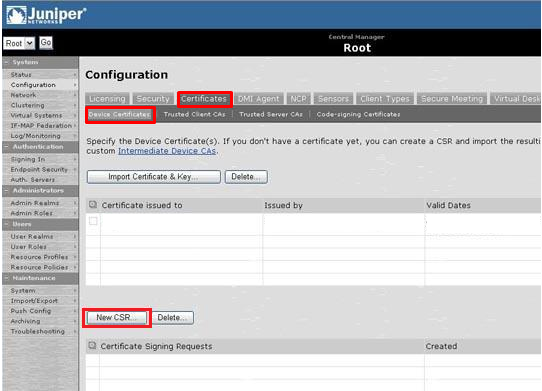542x391 pixels.
Task: Expand the Import/Export submenu arrow
Action: pyautogui.click(x=75, y=301)
